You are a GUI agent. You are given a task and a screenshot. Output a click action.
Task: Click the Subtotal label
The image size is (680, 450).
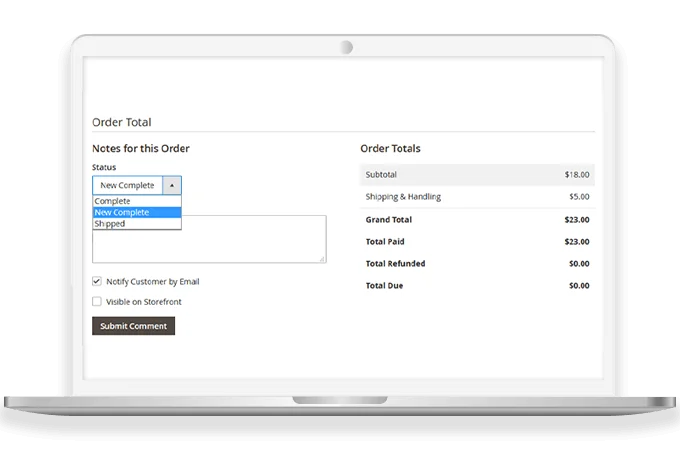coord(381,175)
